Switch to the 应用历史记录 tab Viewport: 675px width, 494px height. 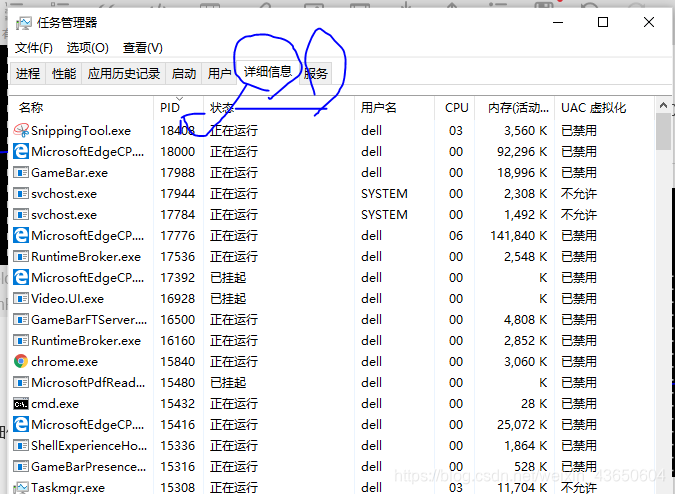tap(124, 74)
